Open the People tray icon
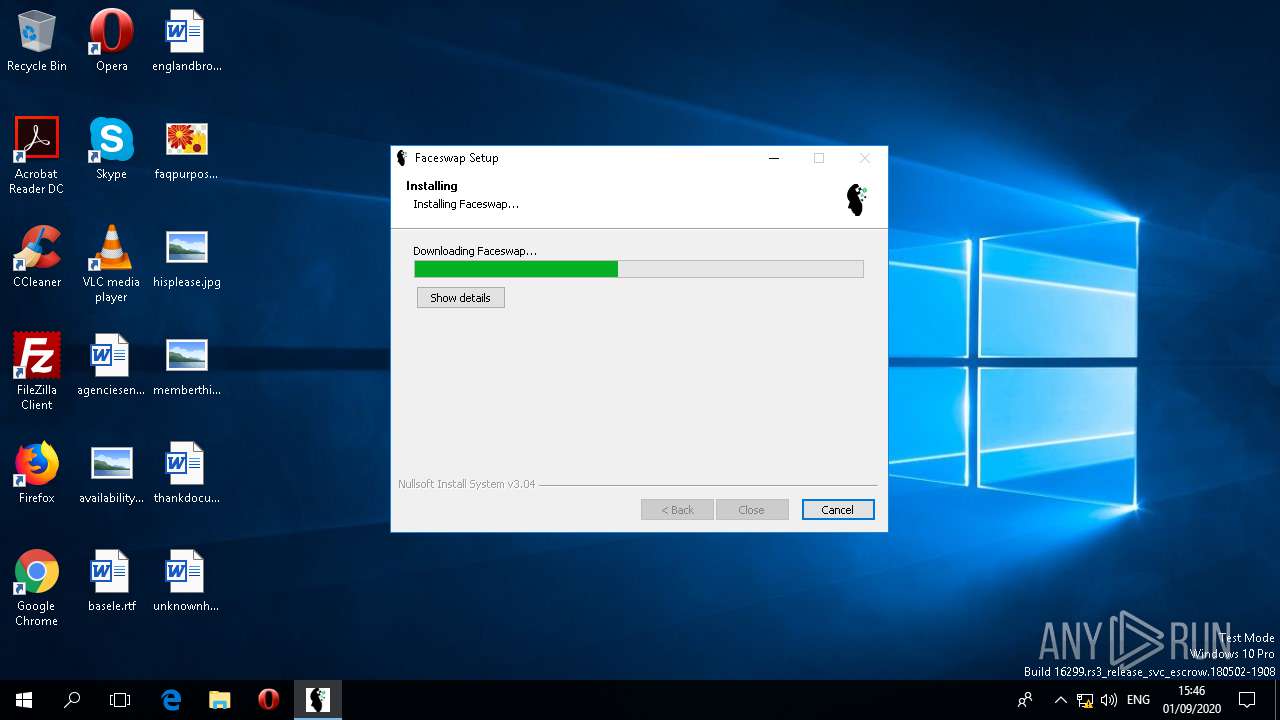The image size is (1280, 720). pos(1025,700)
